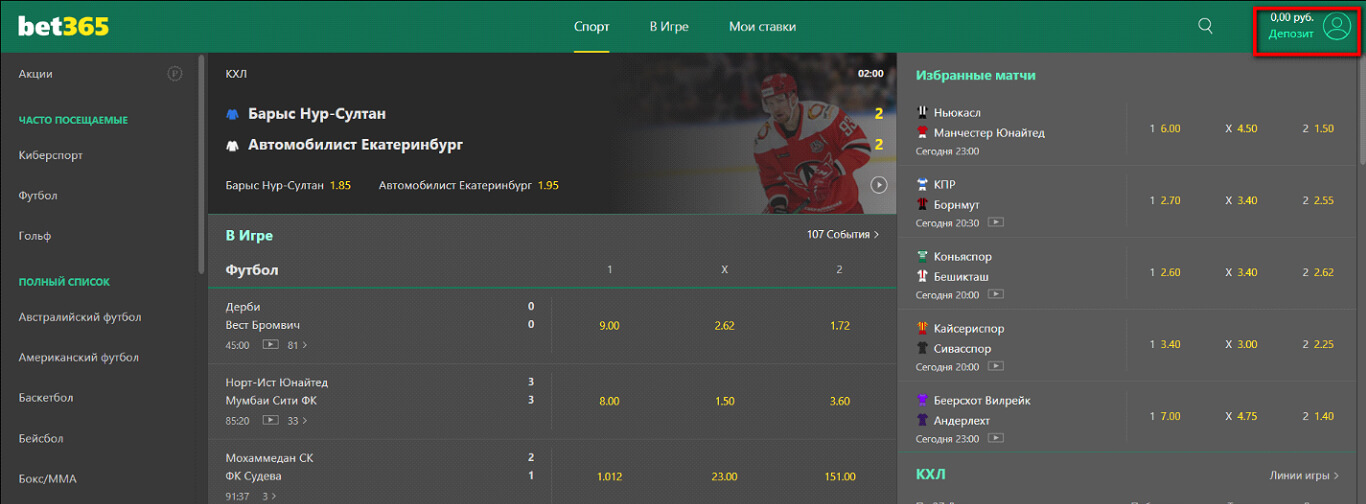
Task: Click the bet365 logo
Action: (x=63, y=26)
